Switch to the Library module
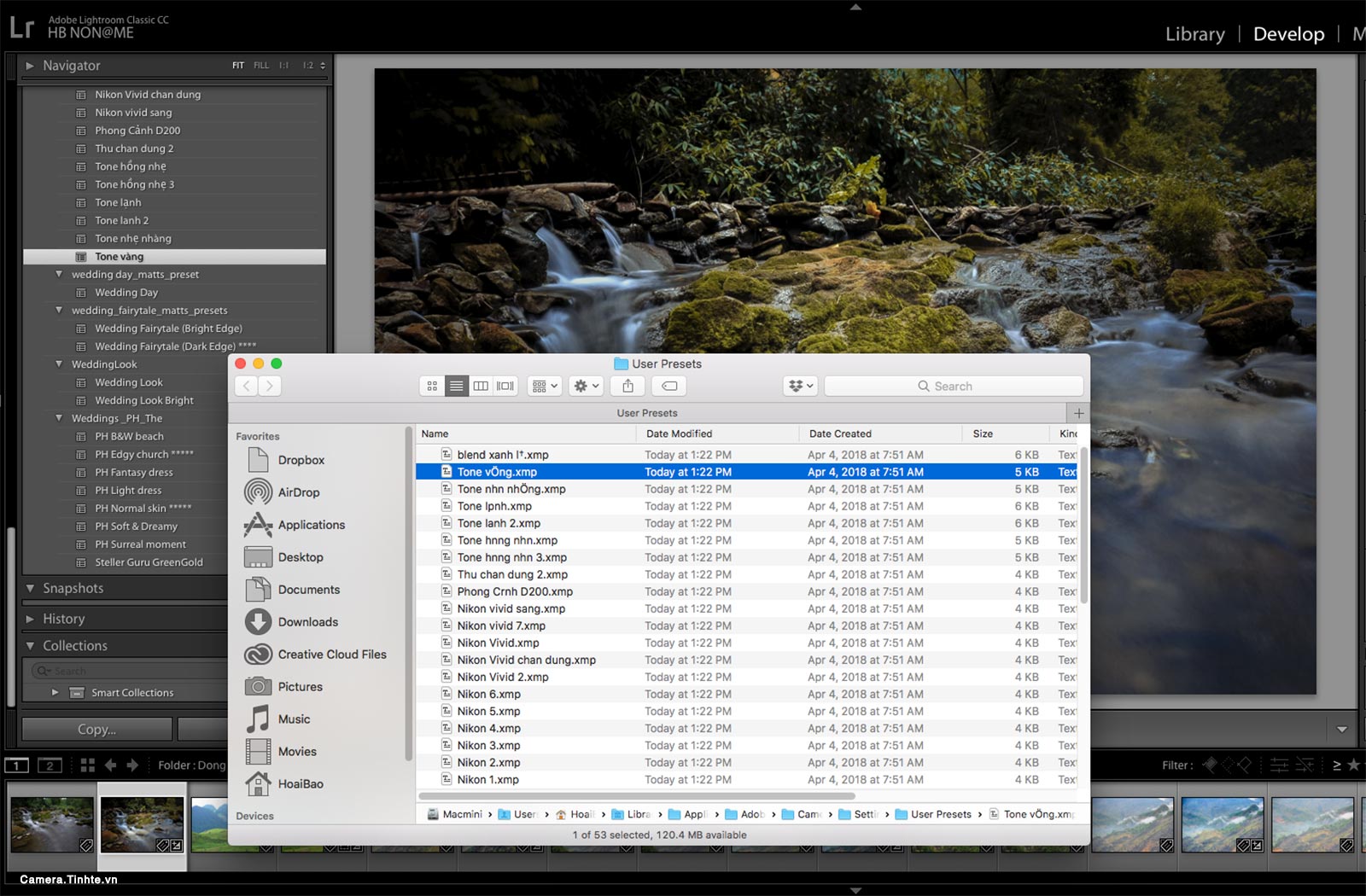Image resolution: width=1366 pixels, height=896 pixels. (1195, 34)
